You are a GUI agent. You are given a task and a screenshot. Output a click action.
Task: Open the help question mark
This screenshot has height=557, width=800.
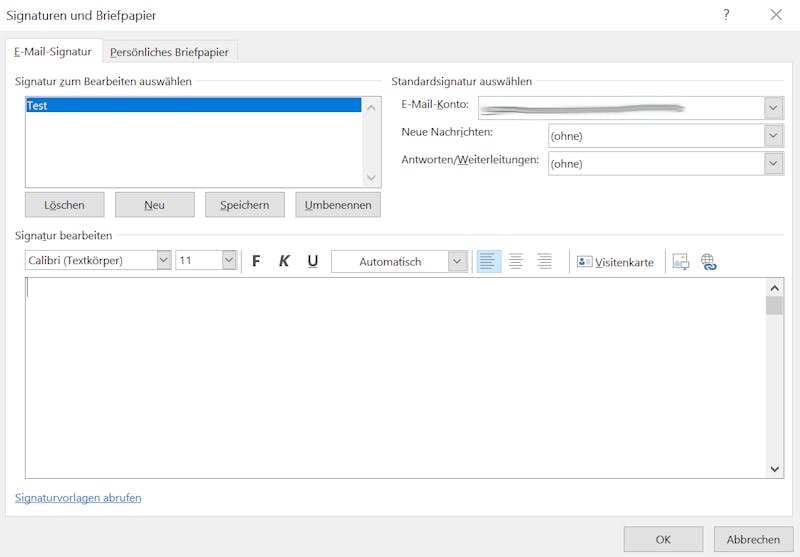point(726,14)
